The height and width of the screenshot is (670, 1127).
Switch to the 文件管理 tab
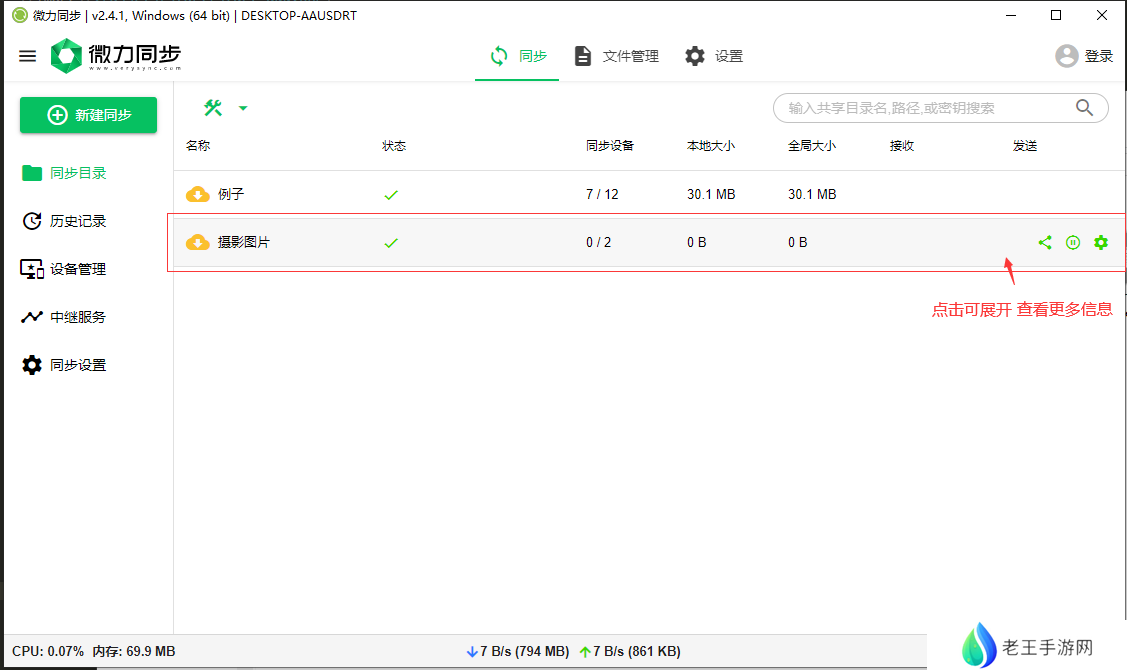[617, 56]
